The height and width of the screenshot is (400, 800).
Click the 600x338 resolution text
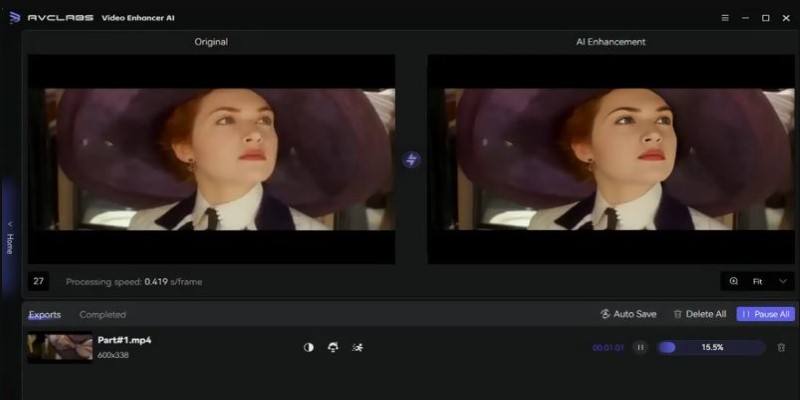pos(113,355)
